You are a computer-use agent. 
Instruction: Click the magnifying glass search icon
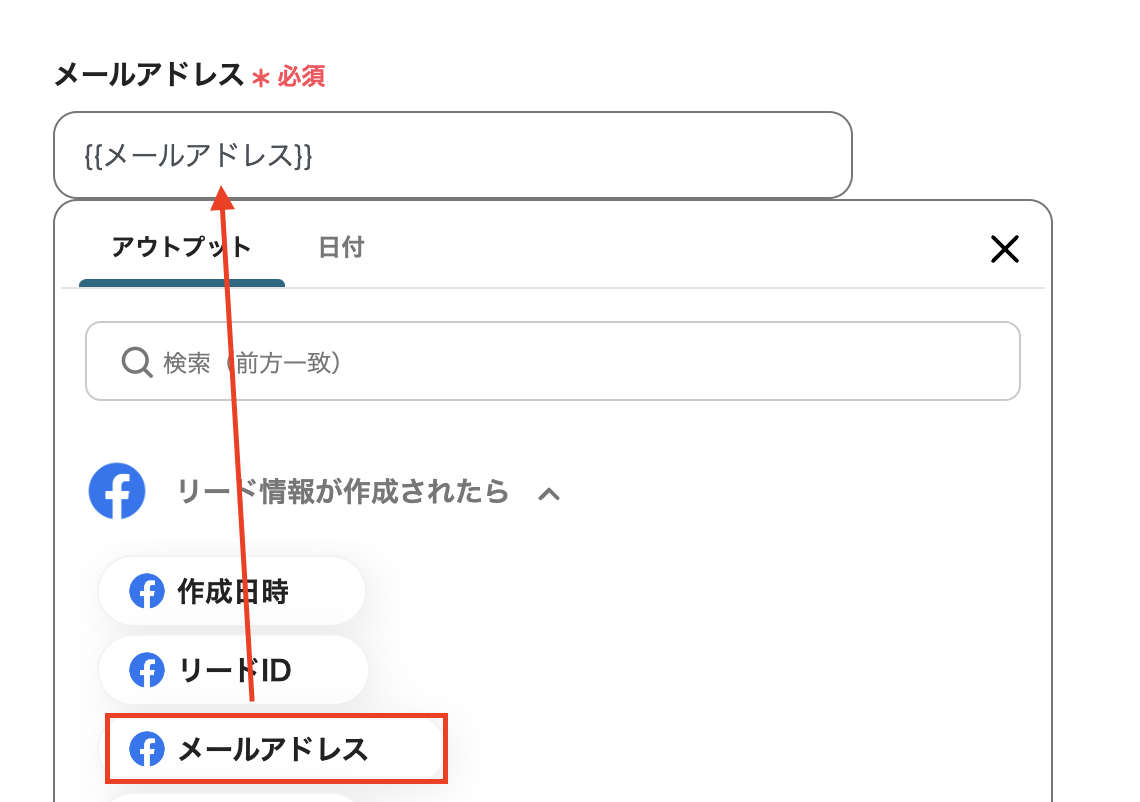coord(136,361)
